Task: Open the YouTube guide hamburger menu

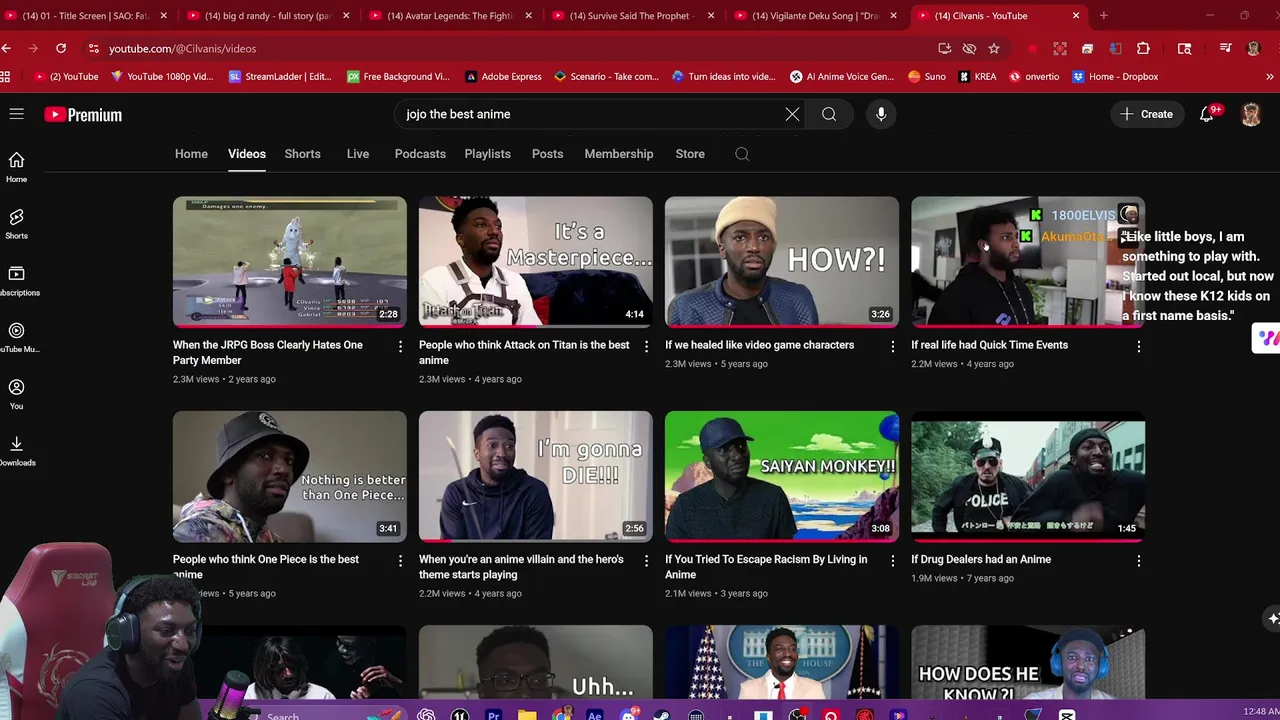Action: pyautogui.click(x=16, y=114)
